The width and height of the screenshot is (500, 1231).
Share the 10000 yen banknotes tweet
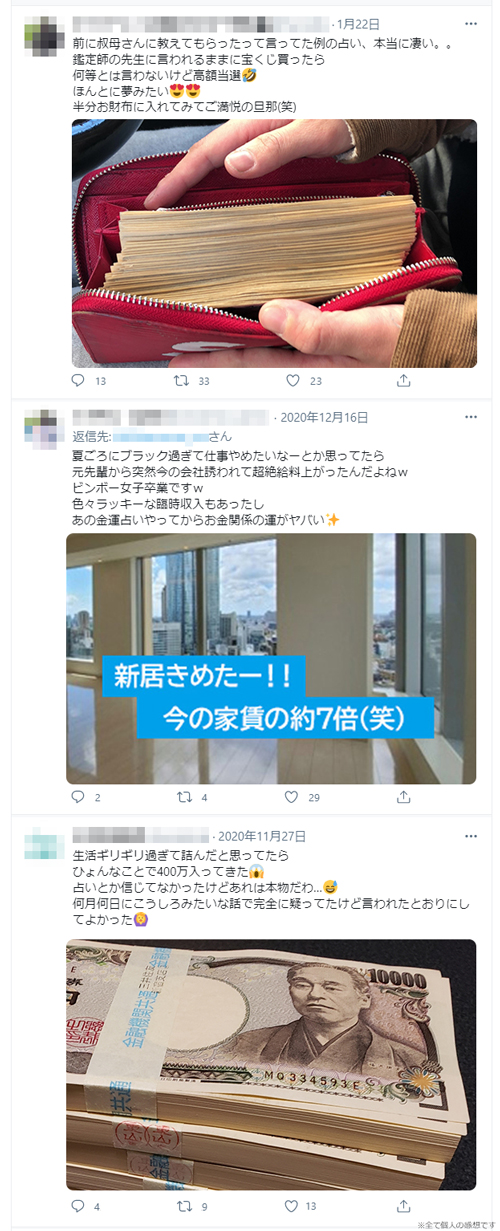tap(404, 1206)
